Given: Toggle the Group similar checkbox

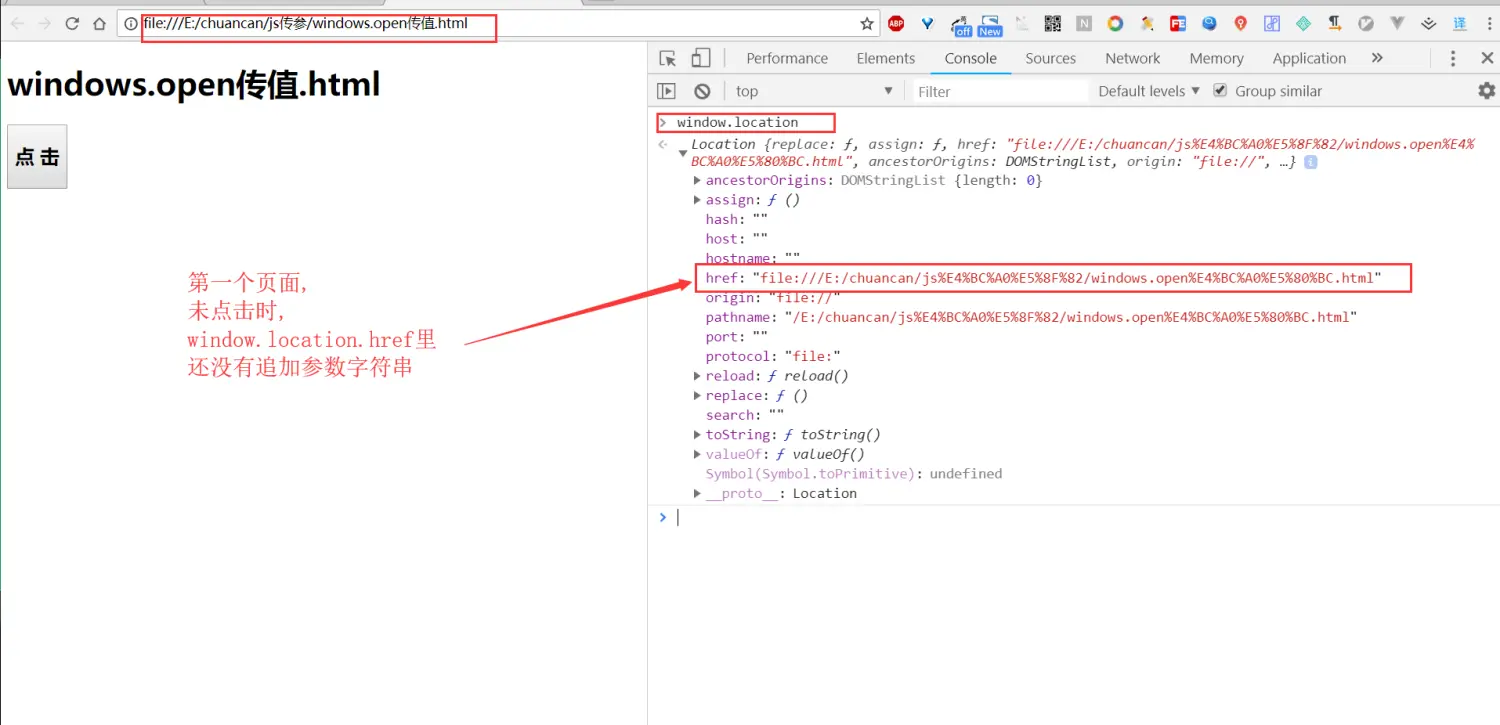Looking at the screenshot, I should (x=1219, y=90).
